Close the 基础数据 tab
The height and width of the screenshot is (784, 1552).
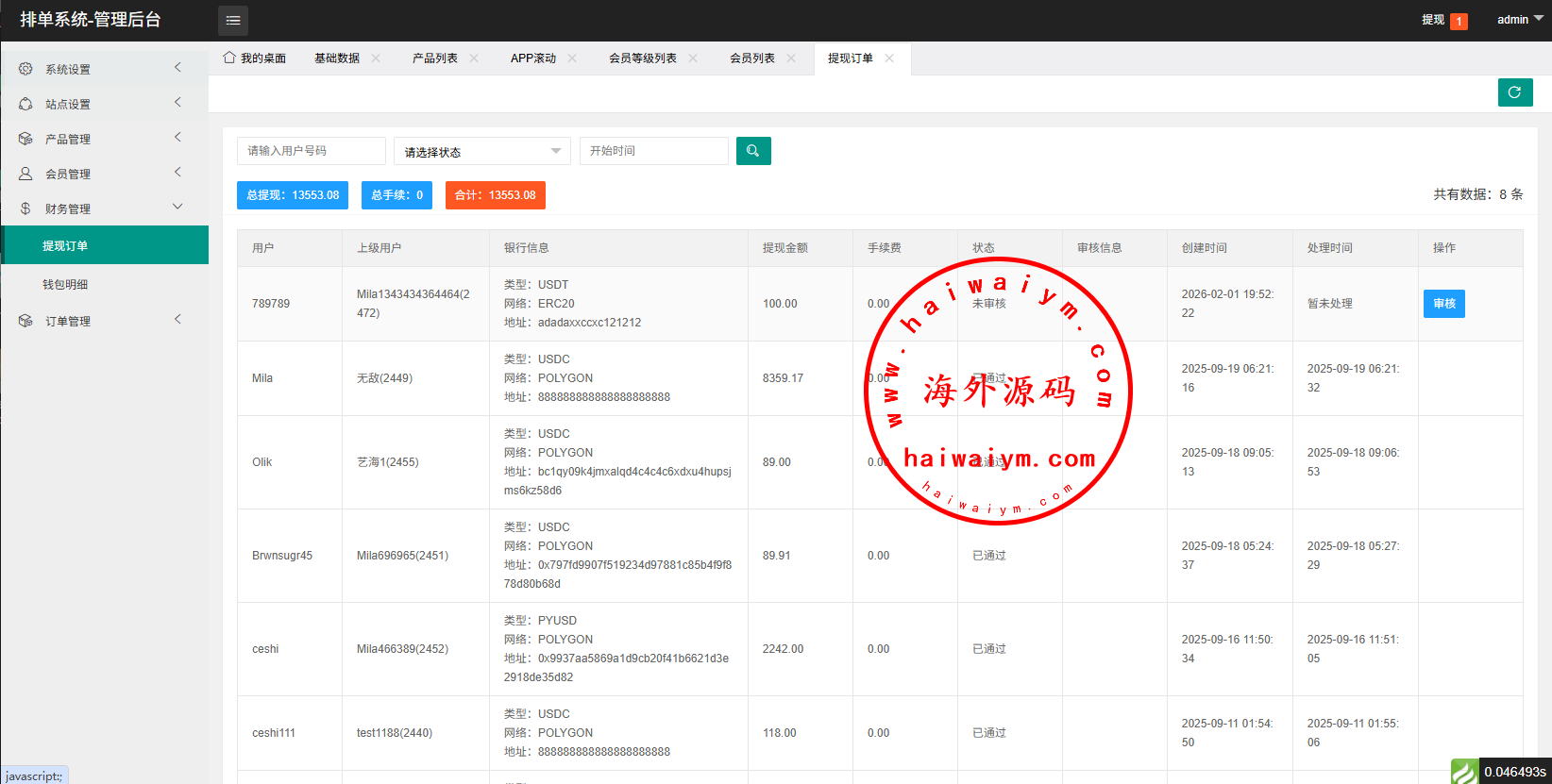point(376,58)
